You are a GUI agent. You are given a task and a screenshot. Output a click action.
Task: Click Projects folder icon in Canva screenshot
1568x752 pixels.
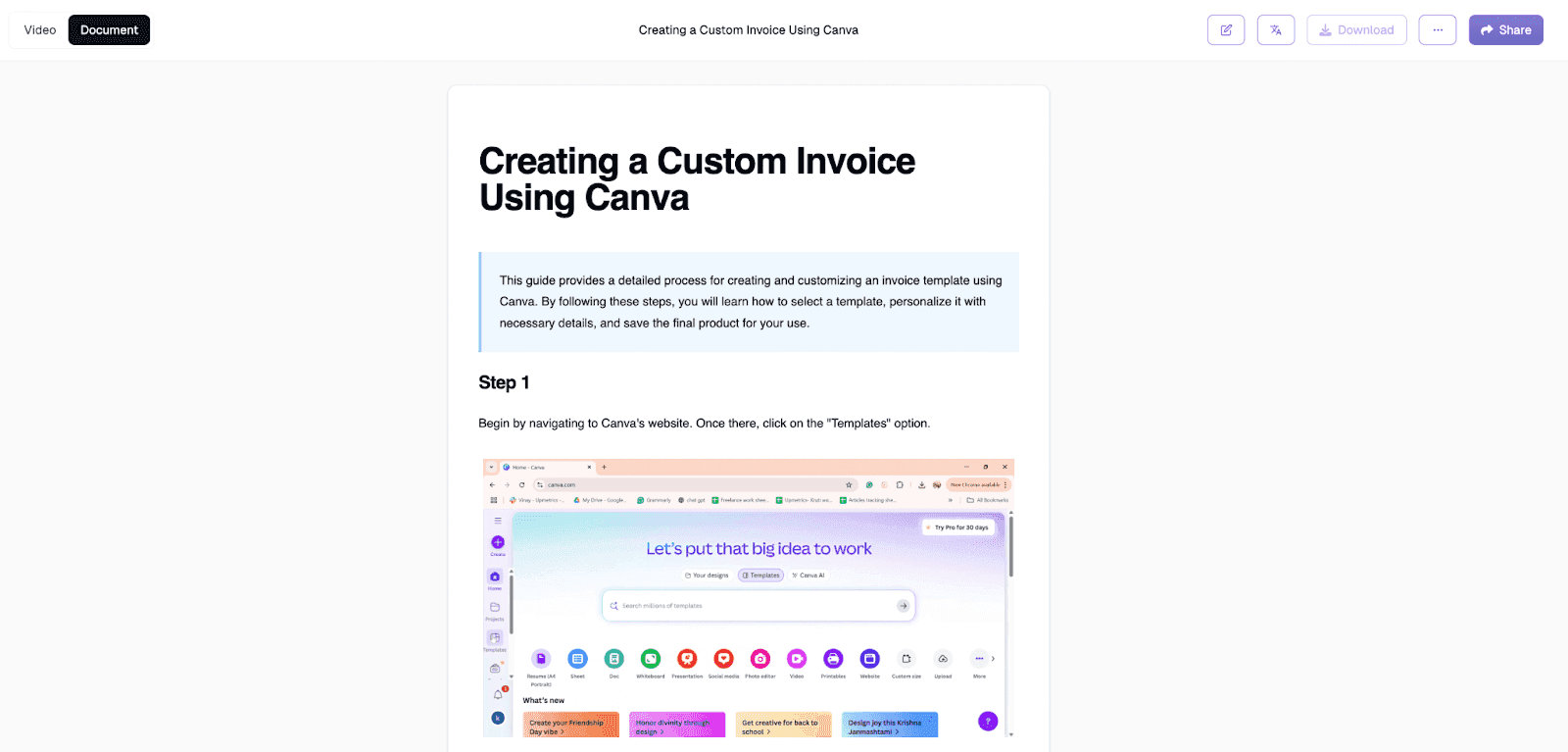click(495, 608)
